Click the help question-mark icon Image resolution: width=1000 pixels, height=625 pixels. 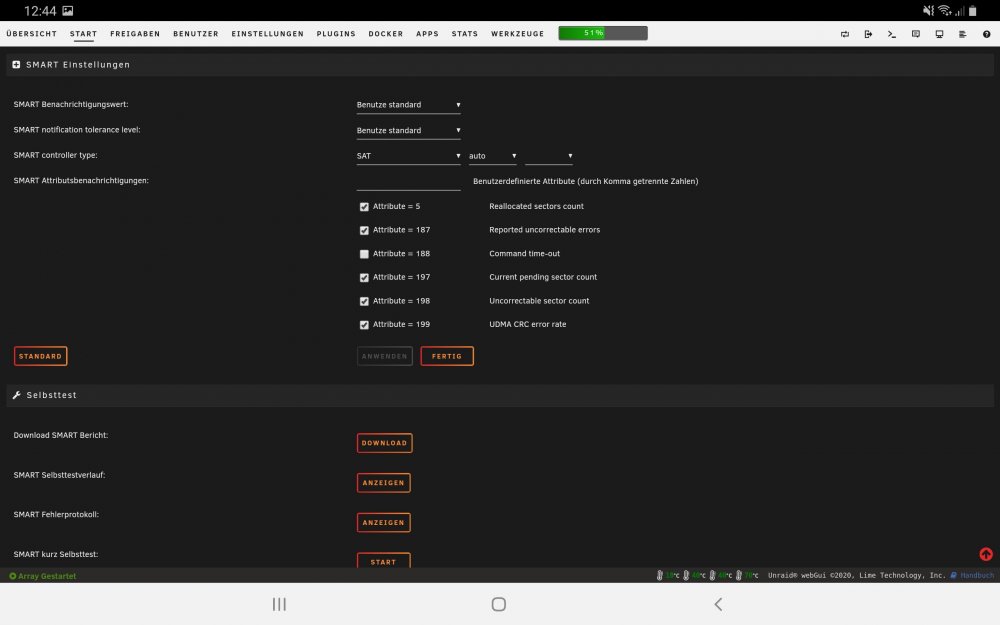click(986, 34)
